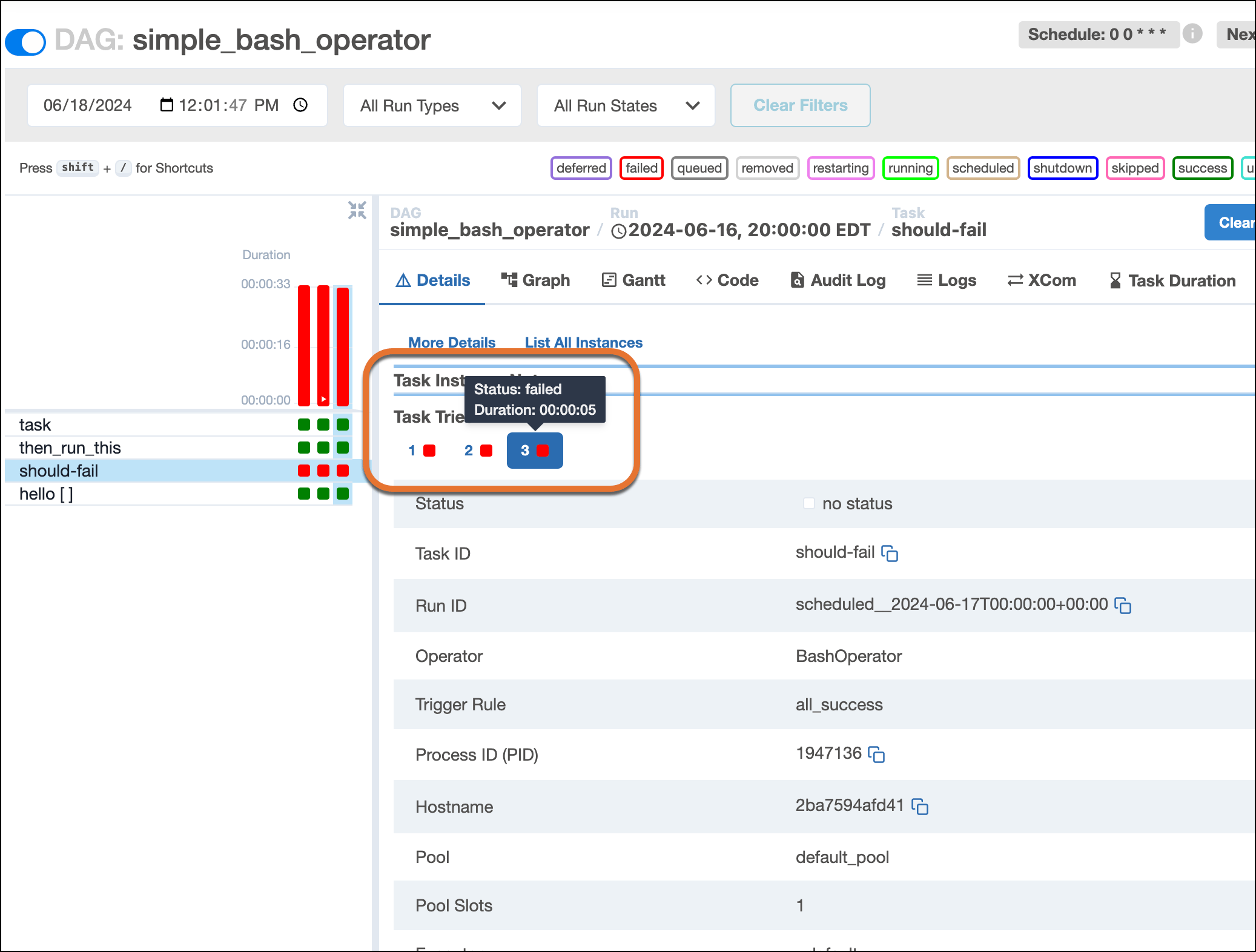Select task try number 3
This screenshot has height=952, width=1256.
pyautogui.click(x=535, y=451)
